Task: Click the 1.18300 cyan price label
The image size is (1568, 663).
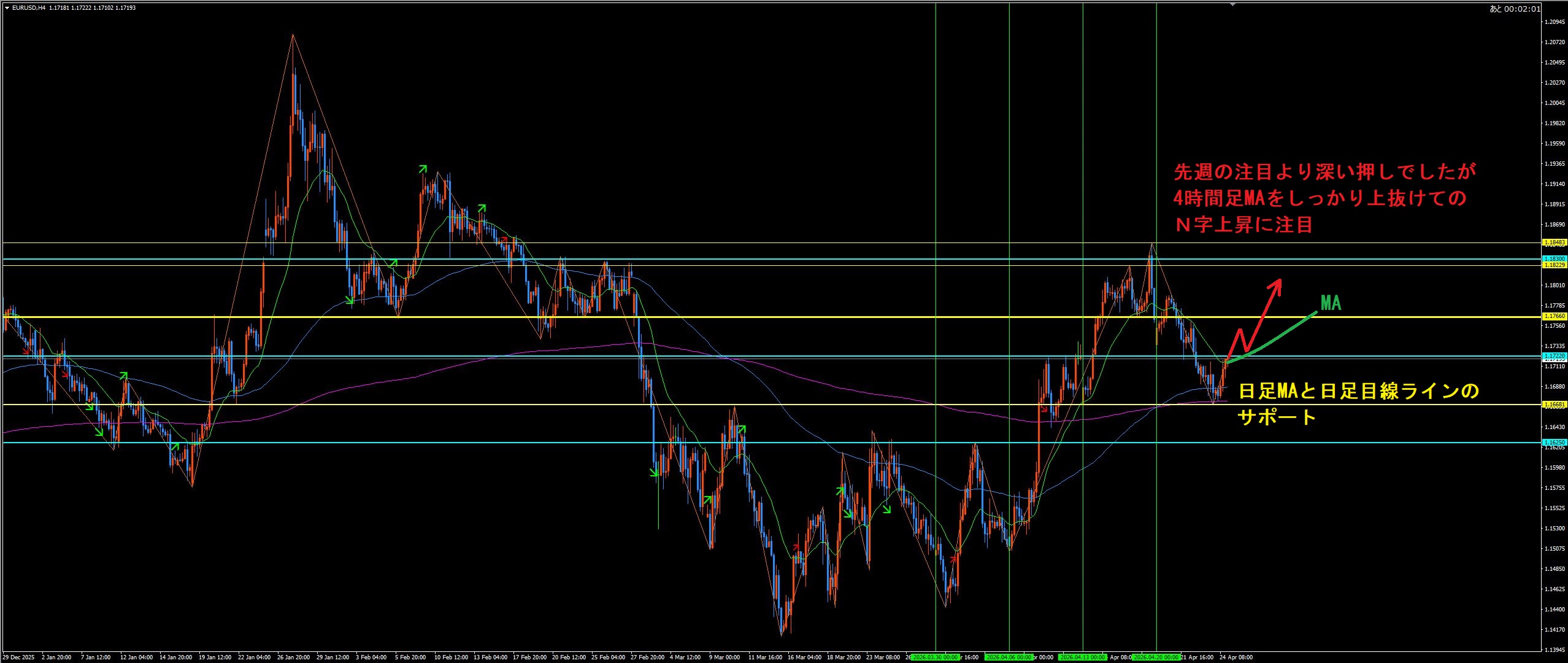Action: click(x=1555, y=259)
